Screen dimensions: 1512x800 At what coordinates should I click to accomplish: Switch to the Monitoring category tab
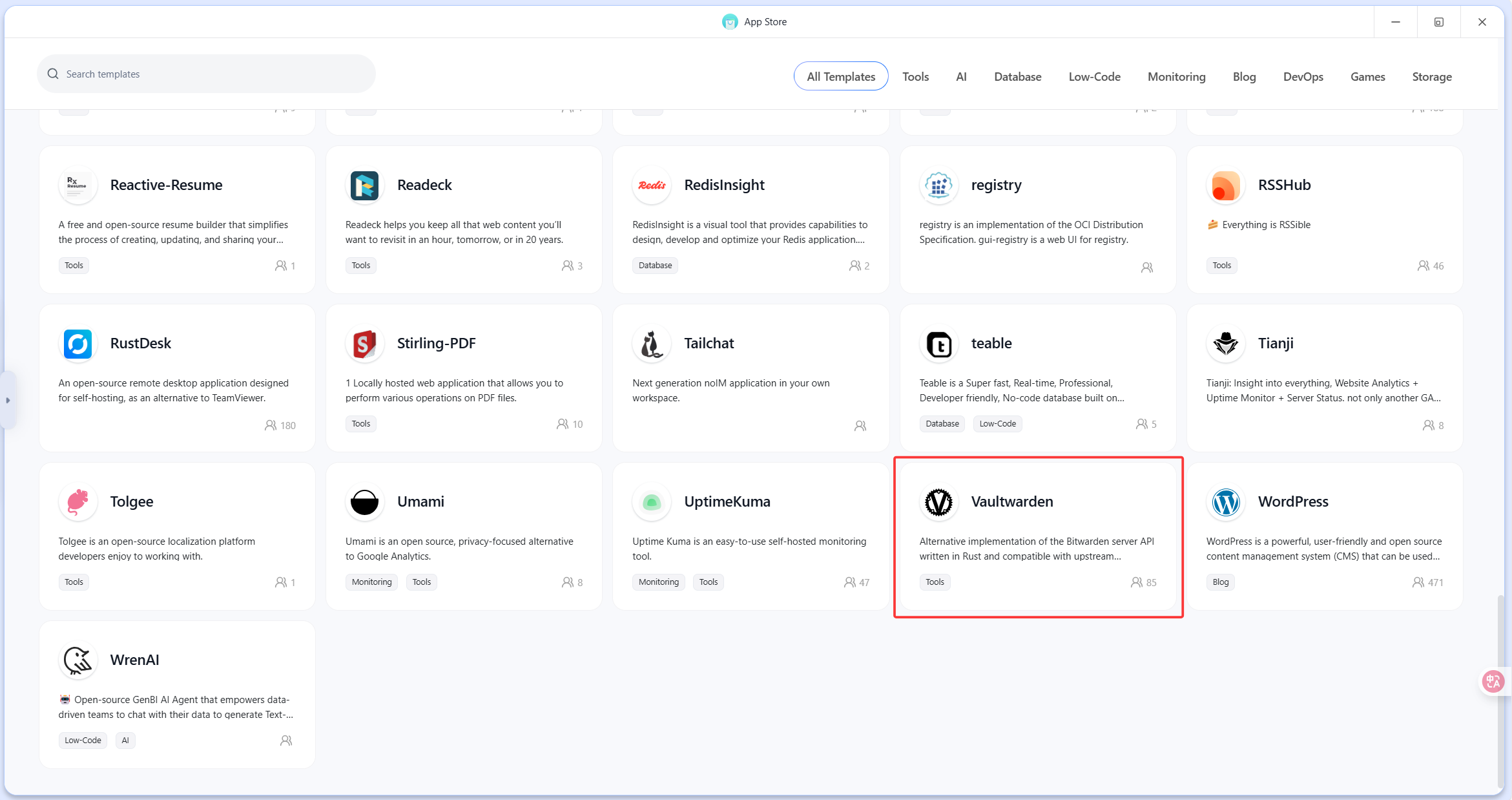tap(1176, 76)
